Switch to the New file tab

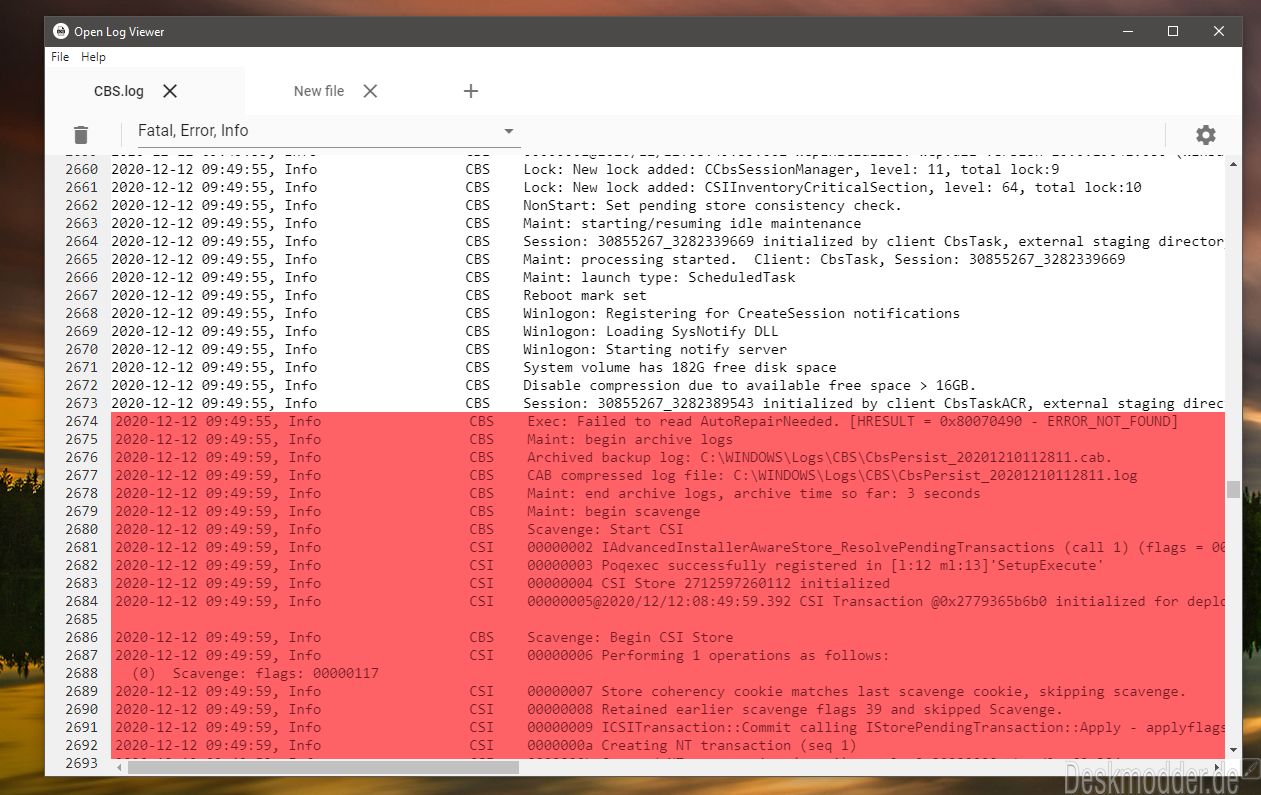[x=319, y=91]
